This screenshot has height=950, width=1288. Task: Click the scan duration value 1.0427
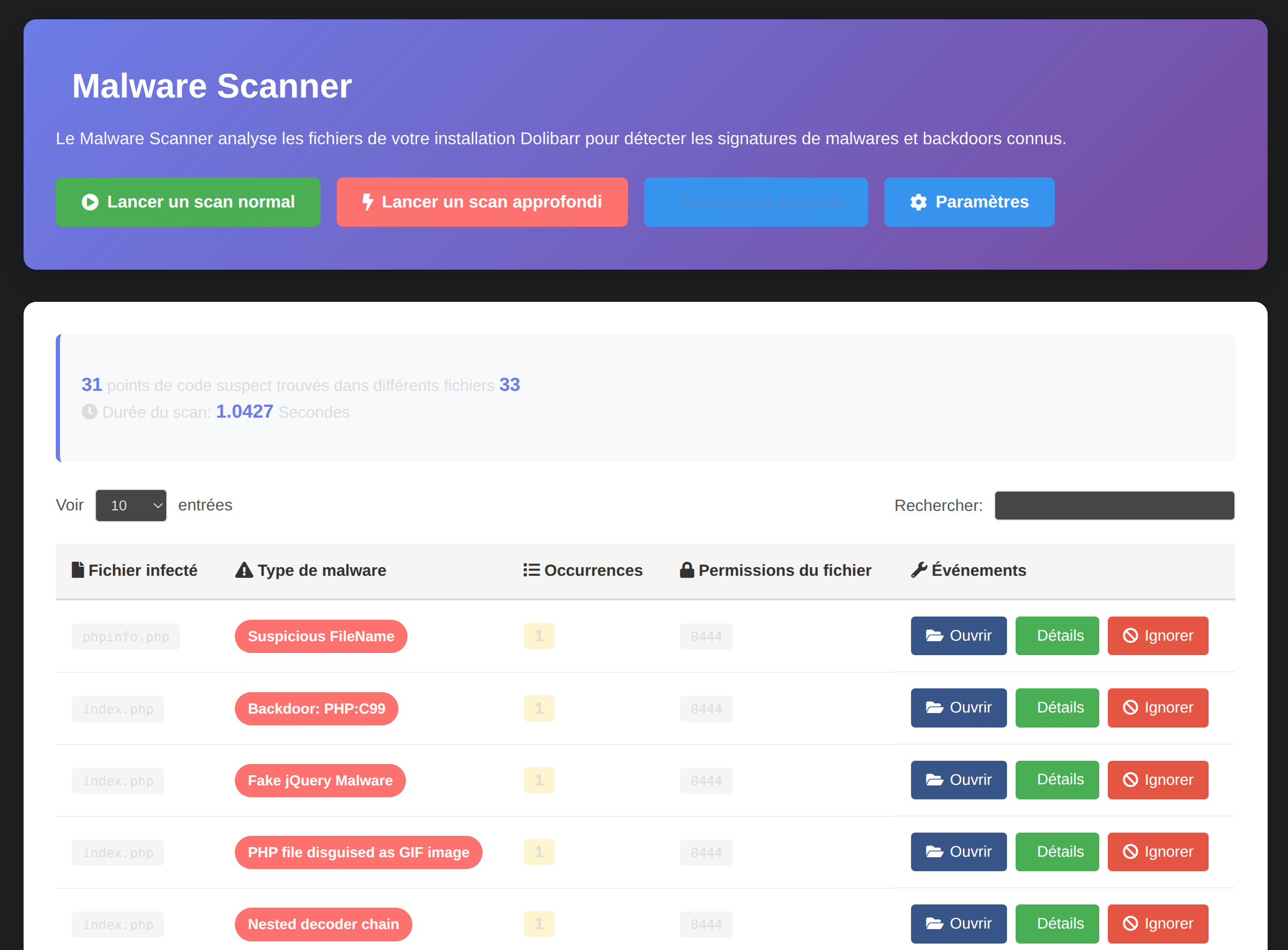click(245, 412)
